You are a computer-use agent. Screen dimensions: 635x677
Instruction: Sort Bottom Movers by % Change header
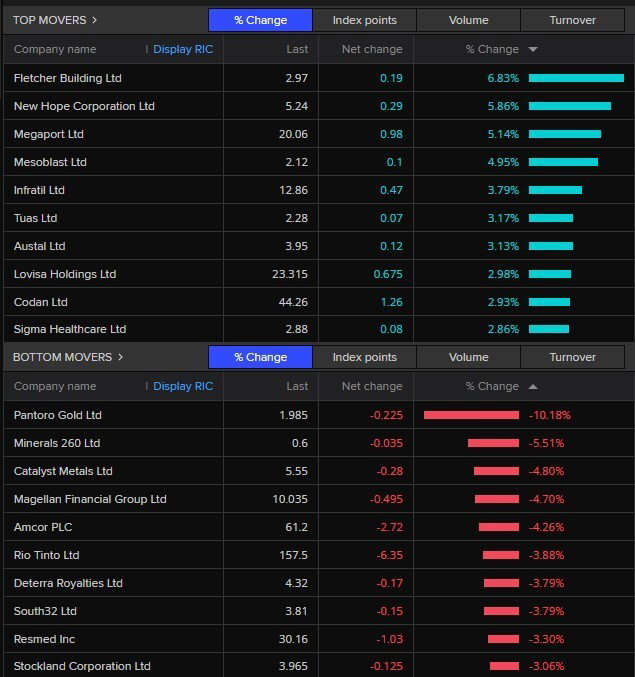point(492,386)
